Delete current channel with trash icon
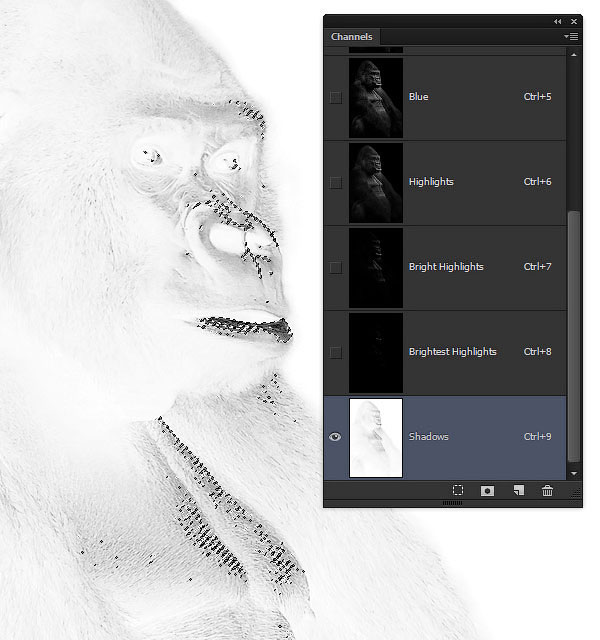 [x=547, y=490]
